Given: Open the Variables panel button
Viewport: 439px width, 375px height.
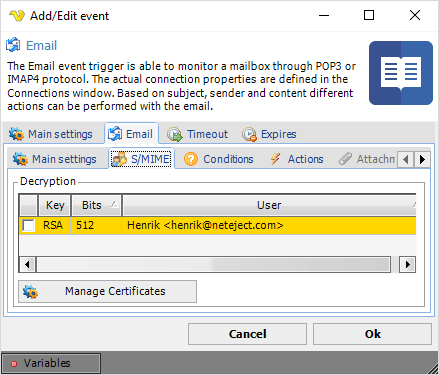Looking at the screenshot, I should pos(51,363).
